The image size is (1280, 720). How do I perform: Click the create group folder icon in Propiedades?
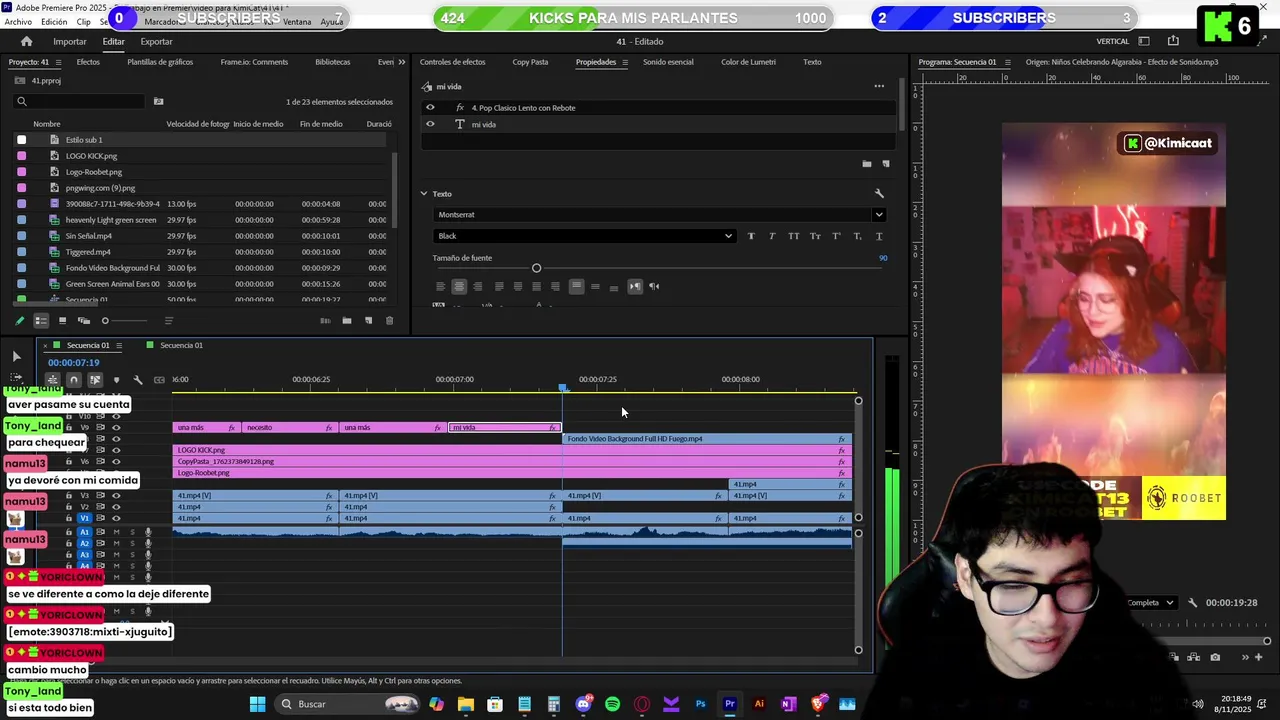pyautogui.click(x=866, y=164)
